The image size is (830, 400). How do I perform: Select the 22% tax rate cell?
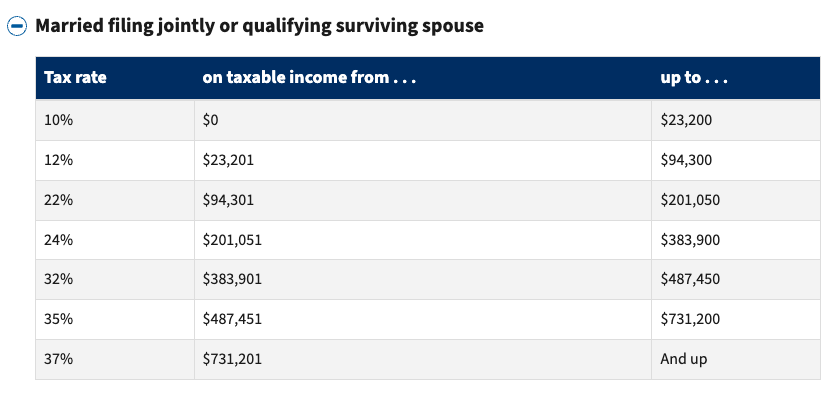(x=59, y=199)
